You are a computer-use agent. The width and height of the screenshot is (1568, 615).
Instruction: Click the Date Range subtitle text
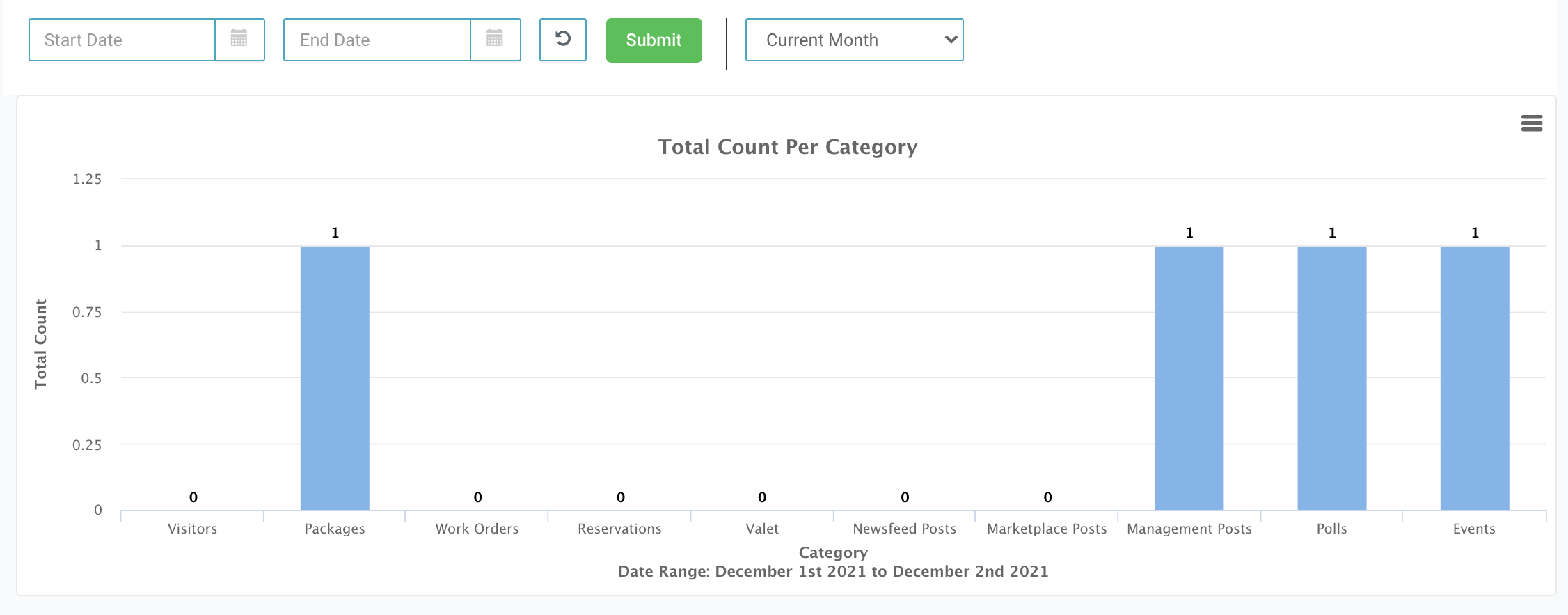tap(833, 572)
